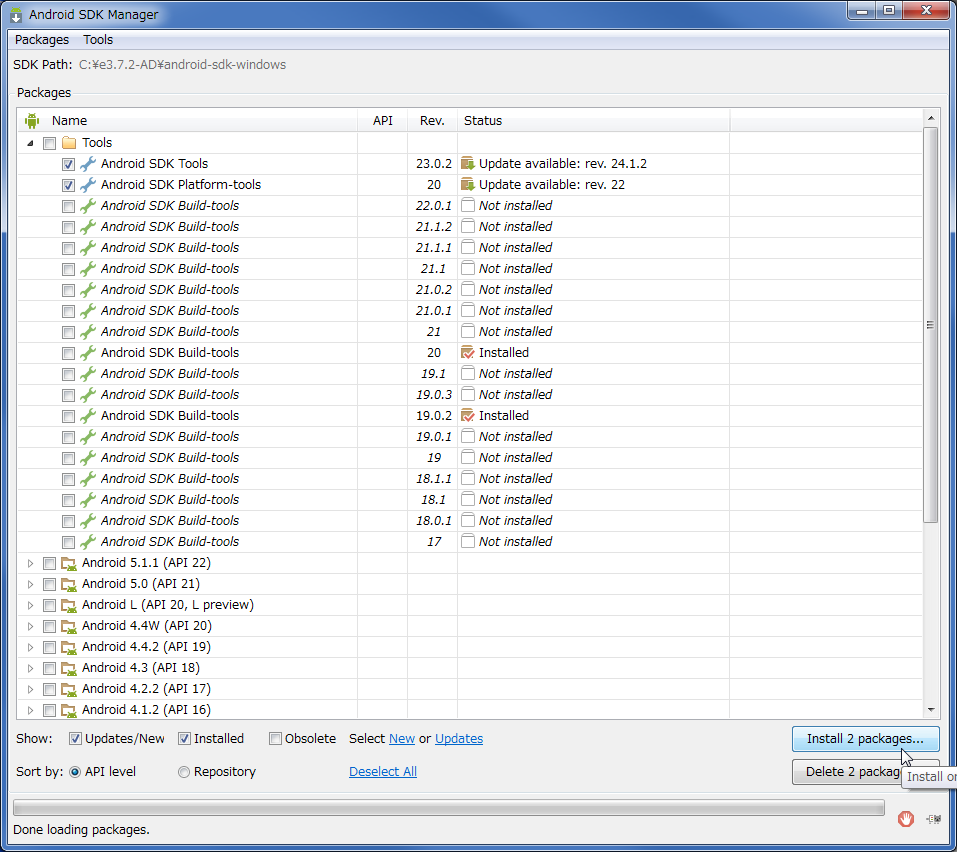The height and width of the screenshot is (852, 957).
Task: Click the not-installed status icon for Build-tools 17
Action: (x=468, y=541)
